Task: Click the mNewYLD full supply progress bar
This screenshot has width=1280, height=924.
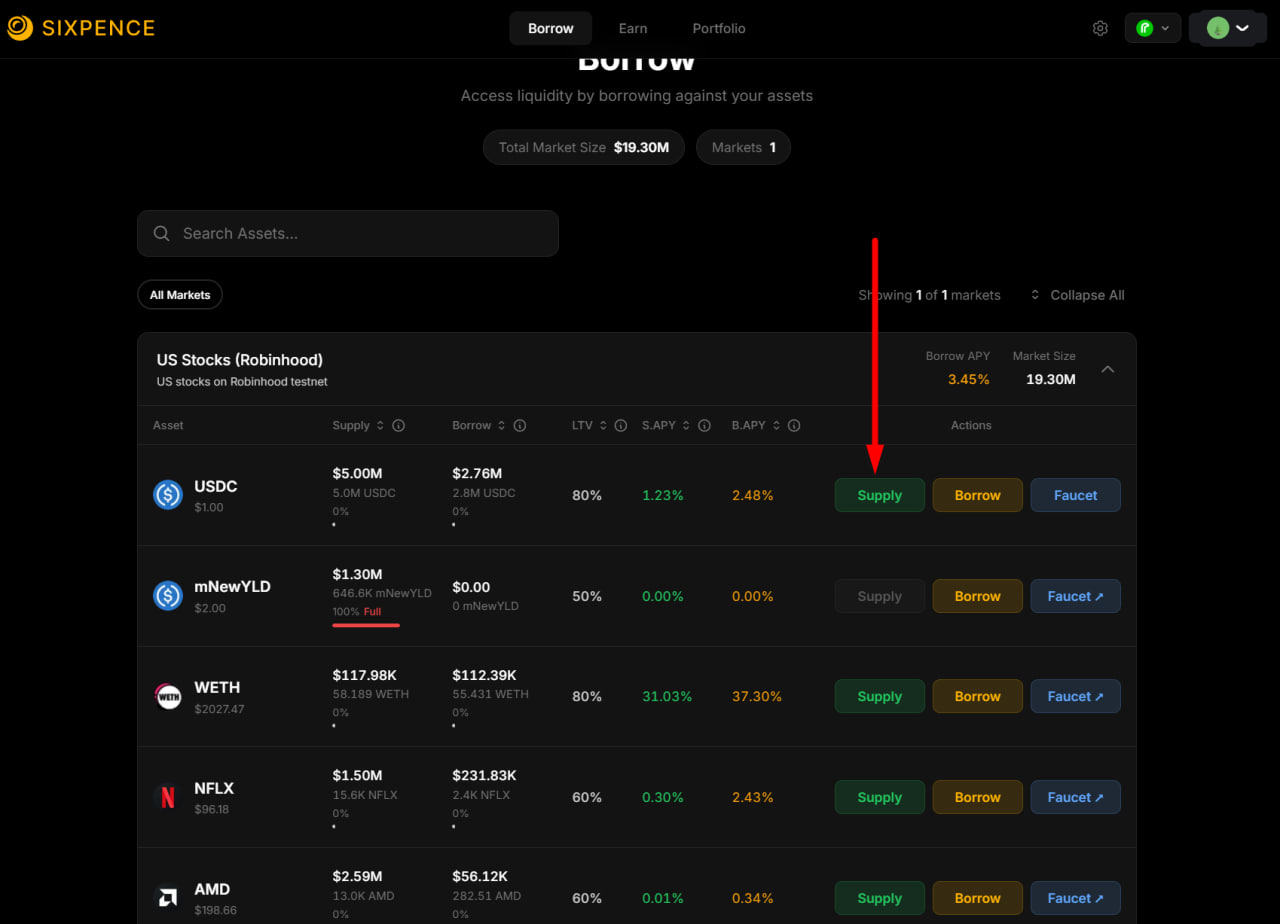Action: 366,626
